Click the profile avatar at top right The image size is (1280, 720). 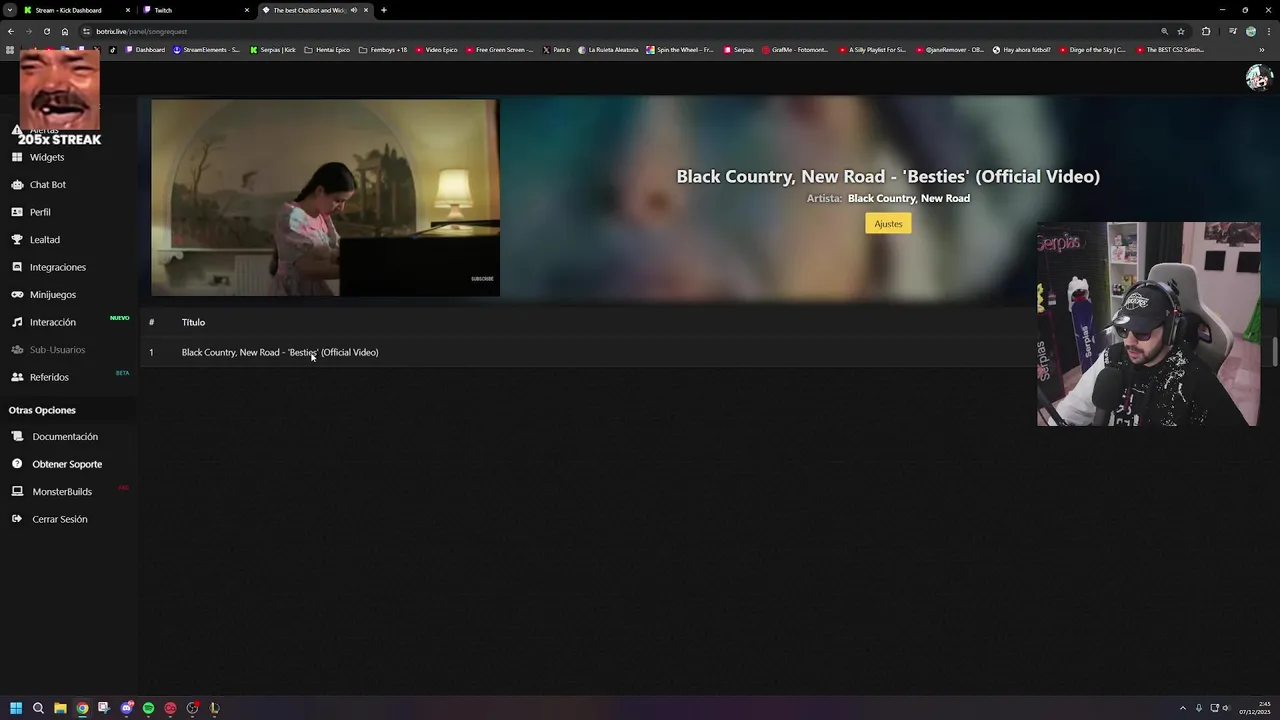[1259, 77]
